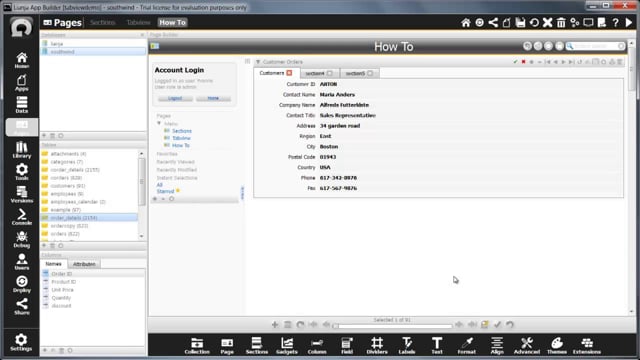Open the Share workspace in sidebar
The height and width of the screenshot is (360, 640).
(x=22, y=307)
